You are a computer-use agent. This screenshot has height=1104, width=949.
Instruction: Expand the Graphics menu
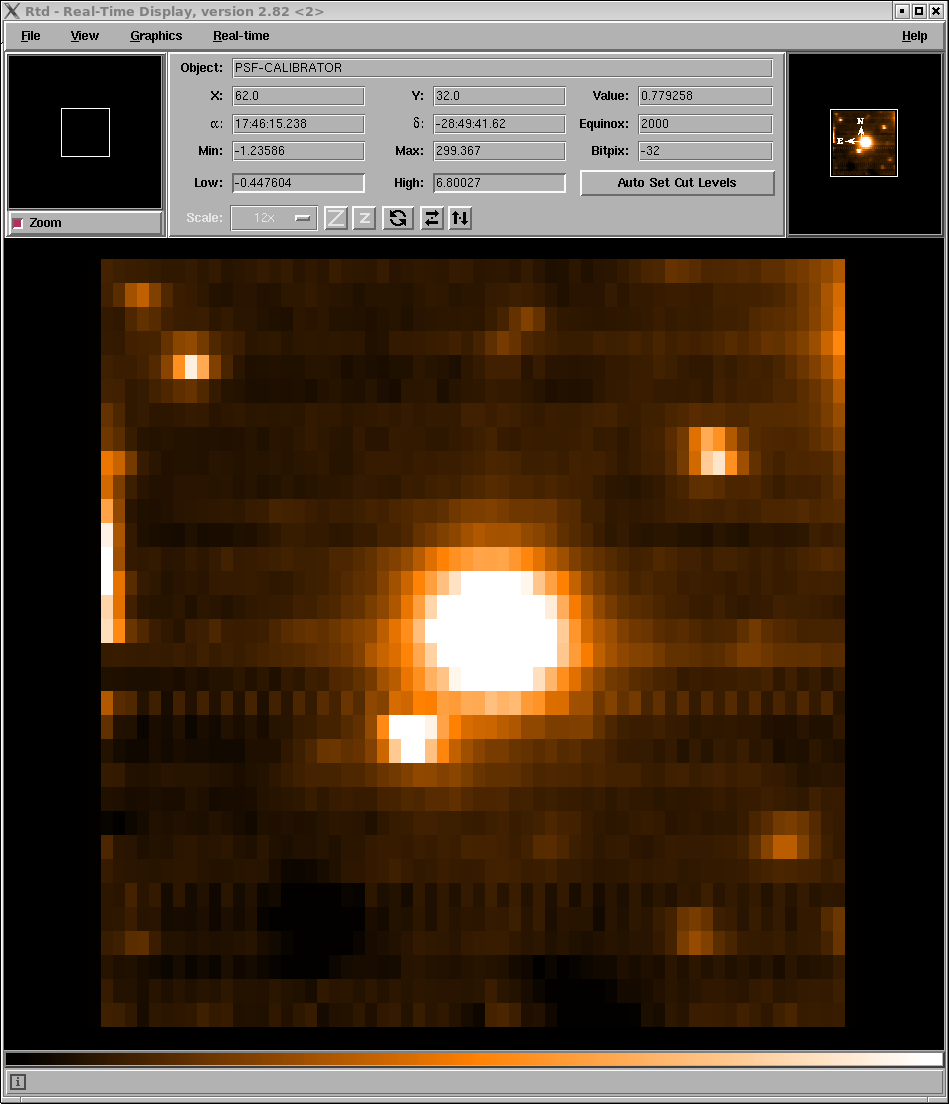point(156,36)
